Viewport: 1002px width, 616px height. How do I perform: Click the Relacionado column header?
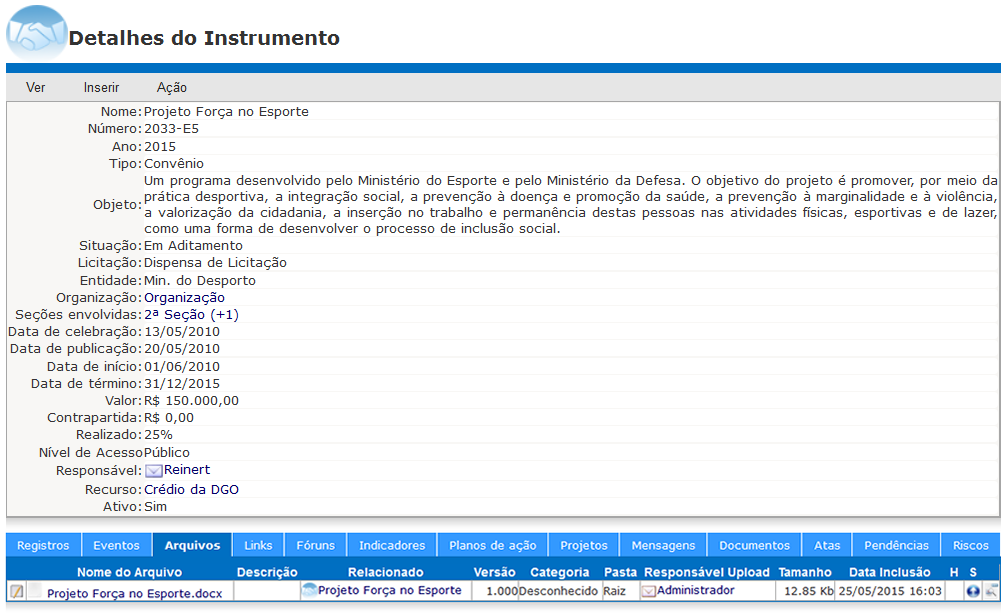pyautogui.click(x=385, y=573)
